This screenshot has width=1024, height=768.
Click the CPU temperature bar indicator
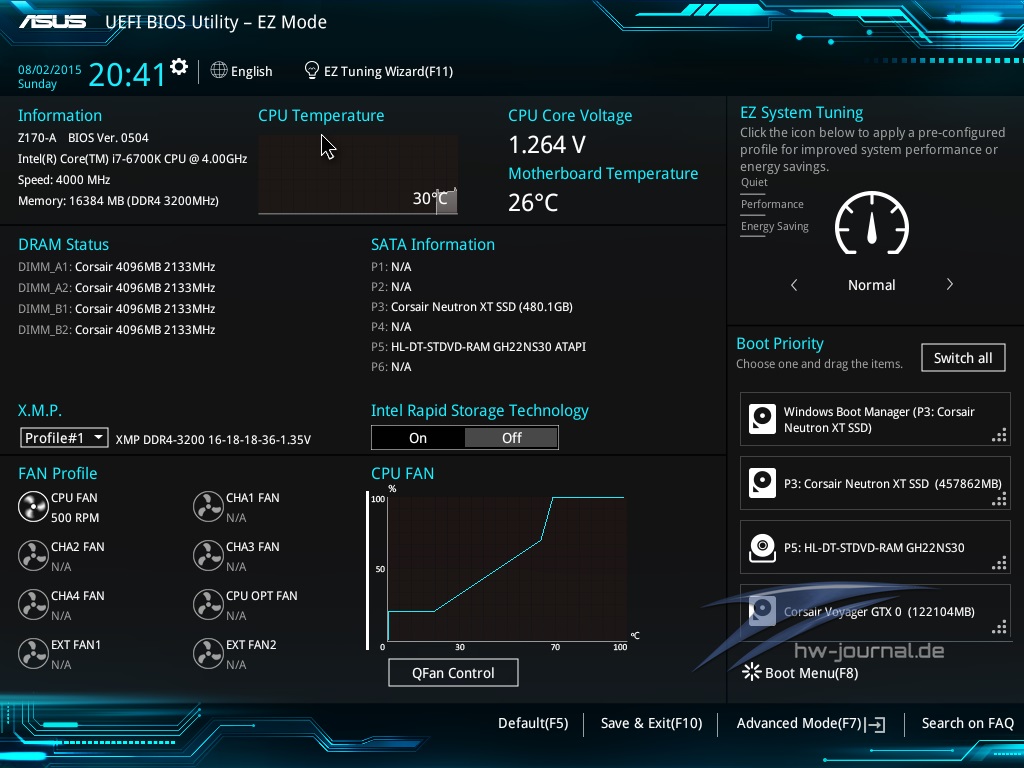[446, 200]
